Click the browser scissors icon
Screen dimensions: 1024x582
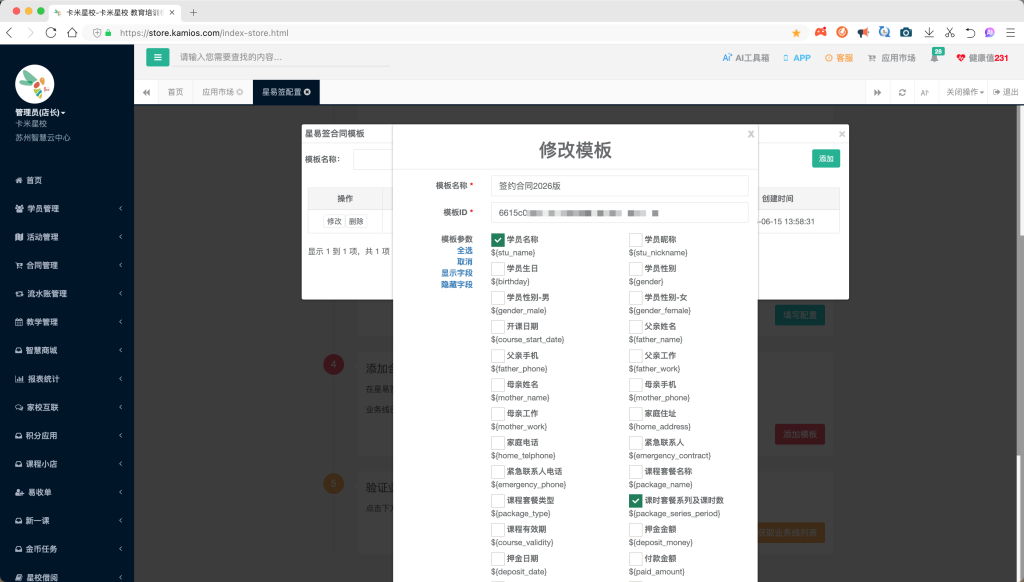[950, 33]
